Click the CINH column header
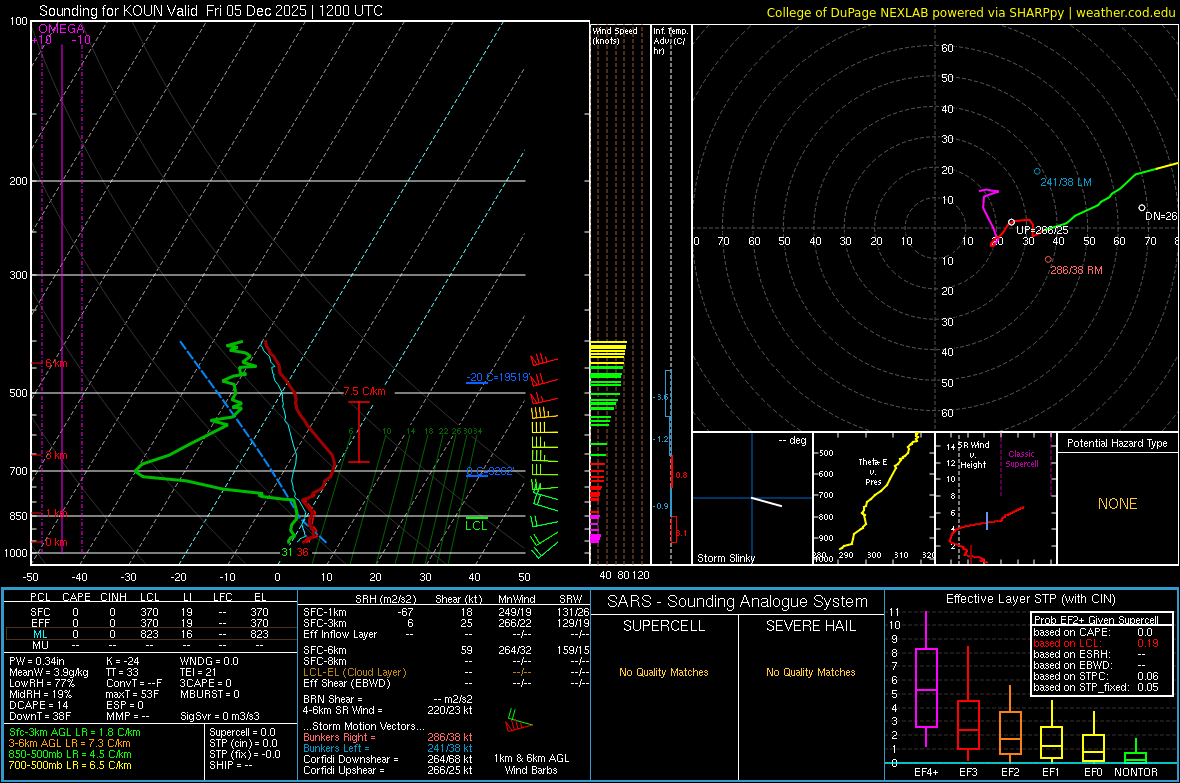Image resolution: width=1180 pixels, height=783 pixels. click(113, 597)
